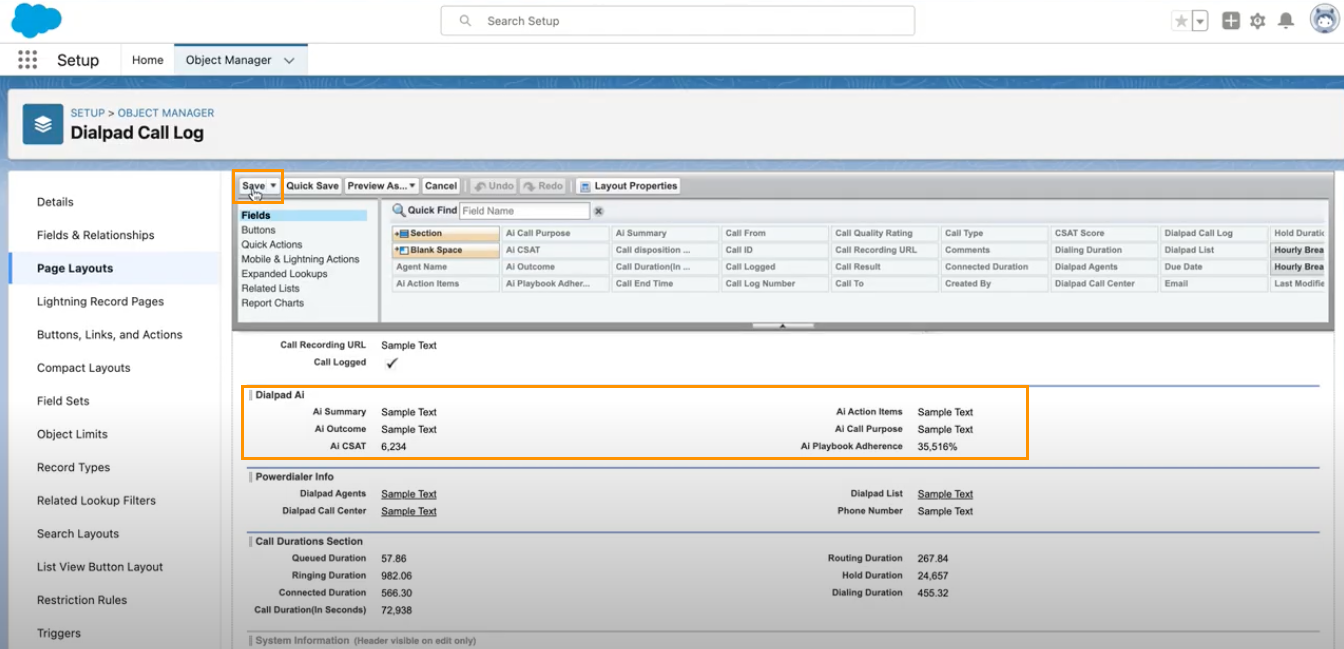Click the search icon in Search Setup

[465, 21]
